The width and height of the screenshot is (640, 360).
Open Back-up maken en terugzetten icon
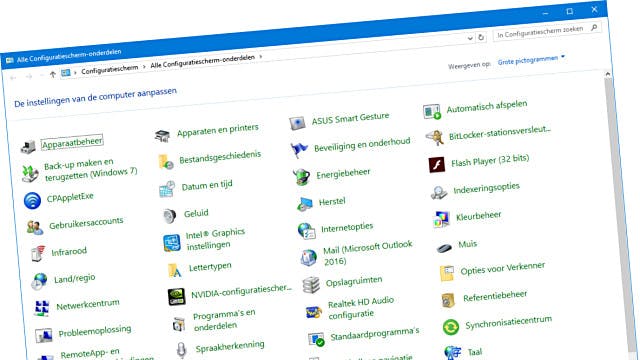[x=31, y=173]
